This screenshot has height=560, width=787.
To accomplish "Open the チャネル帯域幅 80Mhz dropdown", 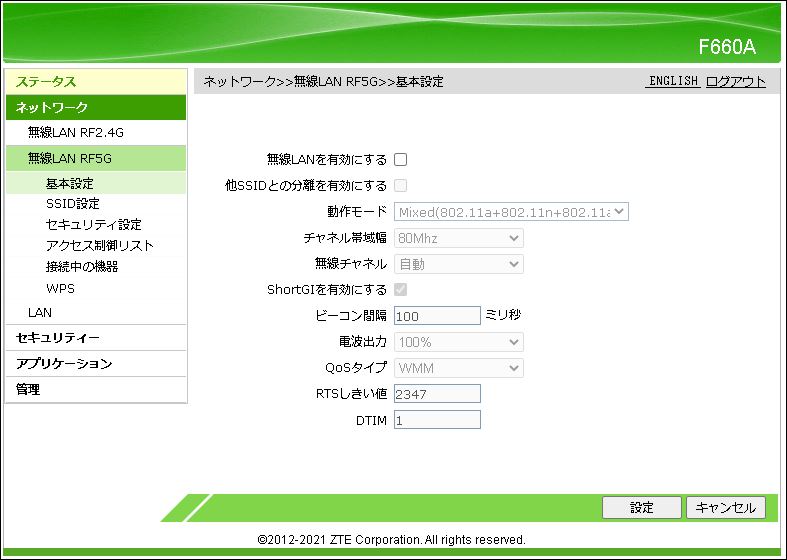I will tap(459, 238).
